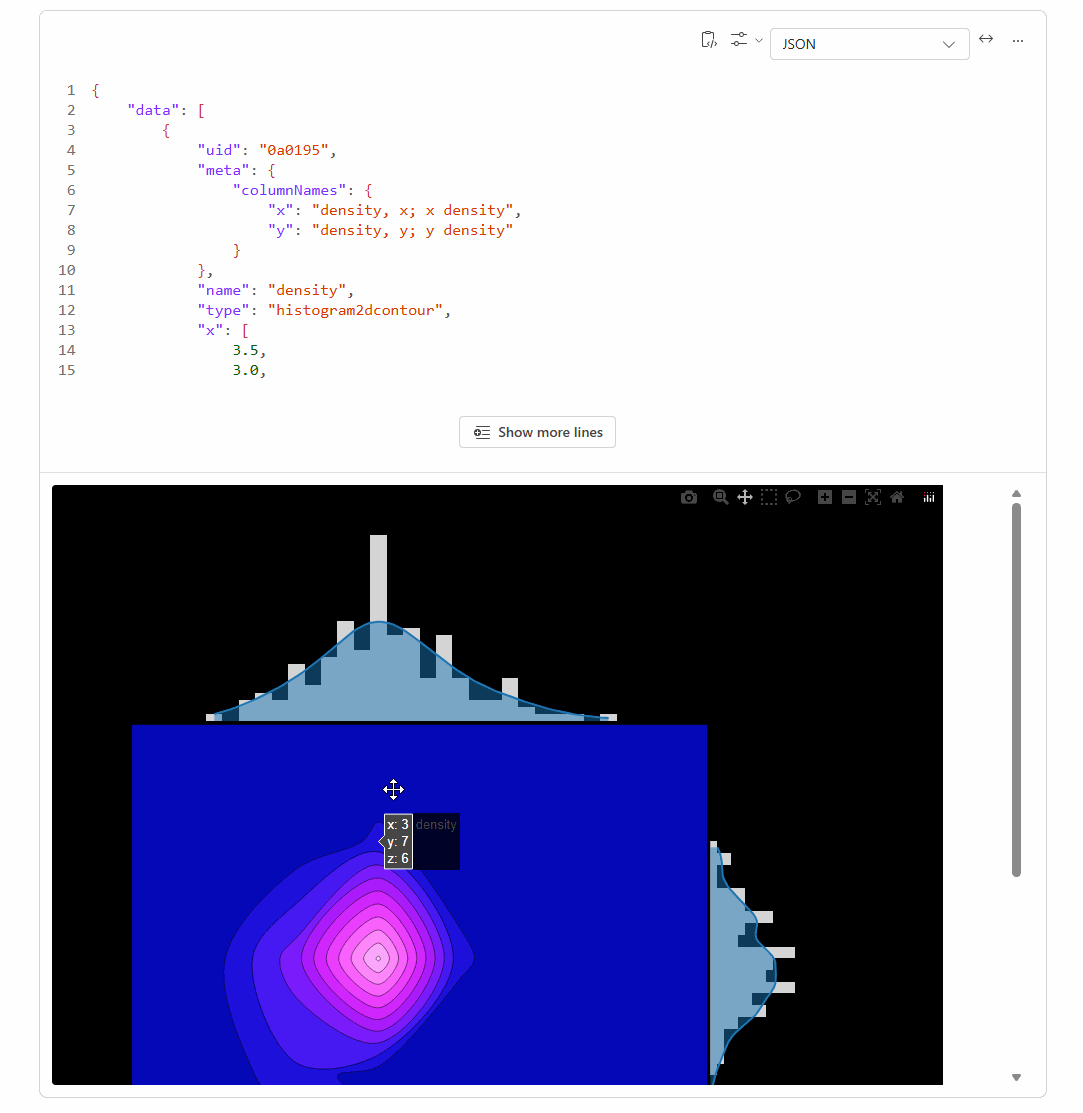Zoom in using the plus icon
This screenshot has height=1113, width=1083.
tap(825, 497)
